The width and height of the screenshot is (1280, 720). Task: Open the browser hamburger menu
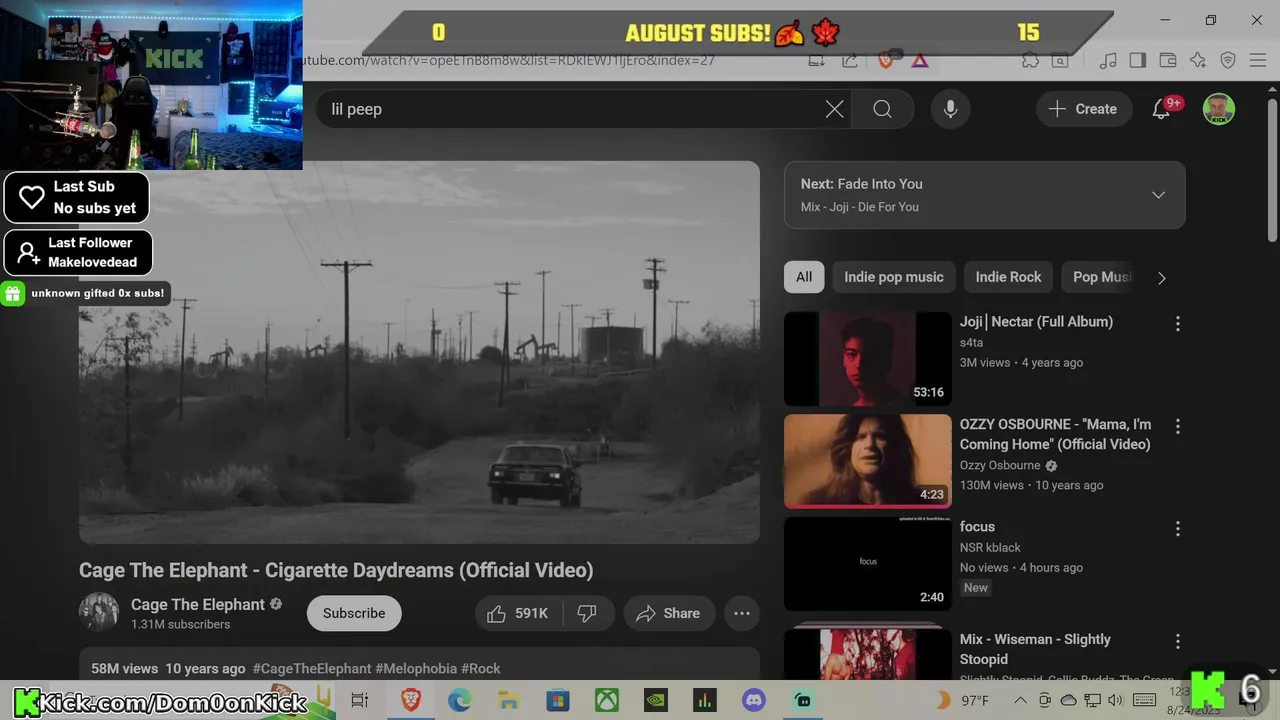[x=1258, y=61]
